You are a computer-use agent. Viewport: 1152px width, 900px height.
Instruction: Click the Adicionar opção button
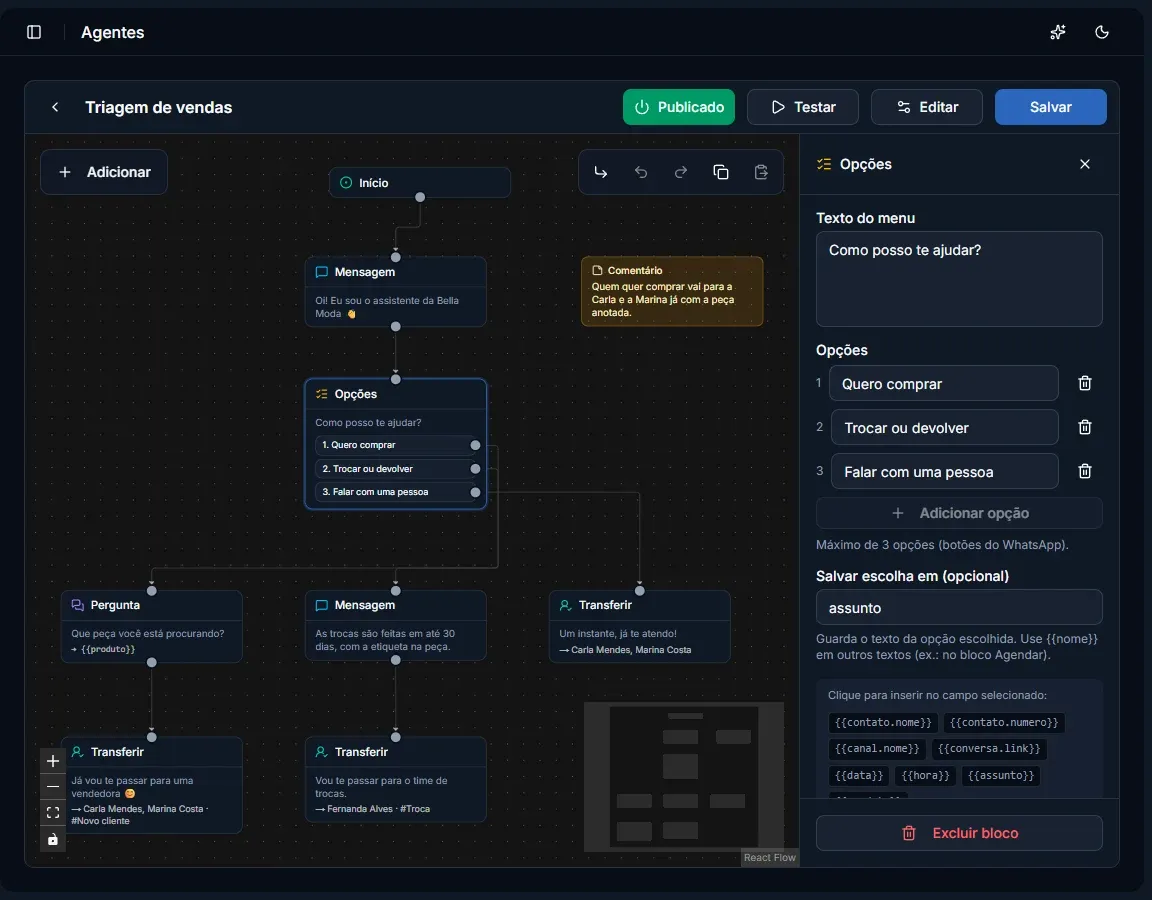pyautogui.click(x=960, y=514)
